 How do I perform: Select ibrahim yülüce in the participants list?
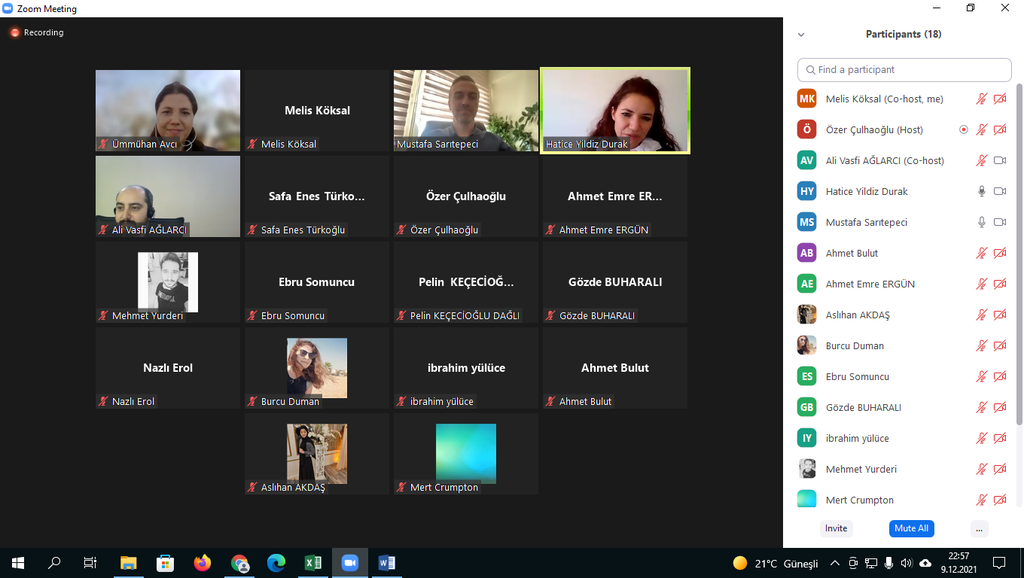[856, 439]
